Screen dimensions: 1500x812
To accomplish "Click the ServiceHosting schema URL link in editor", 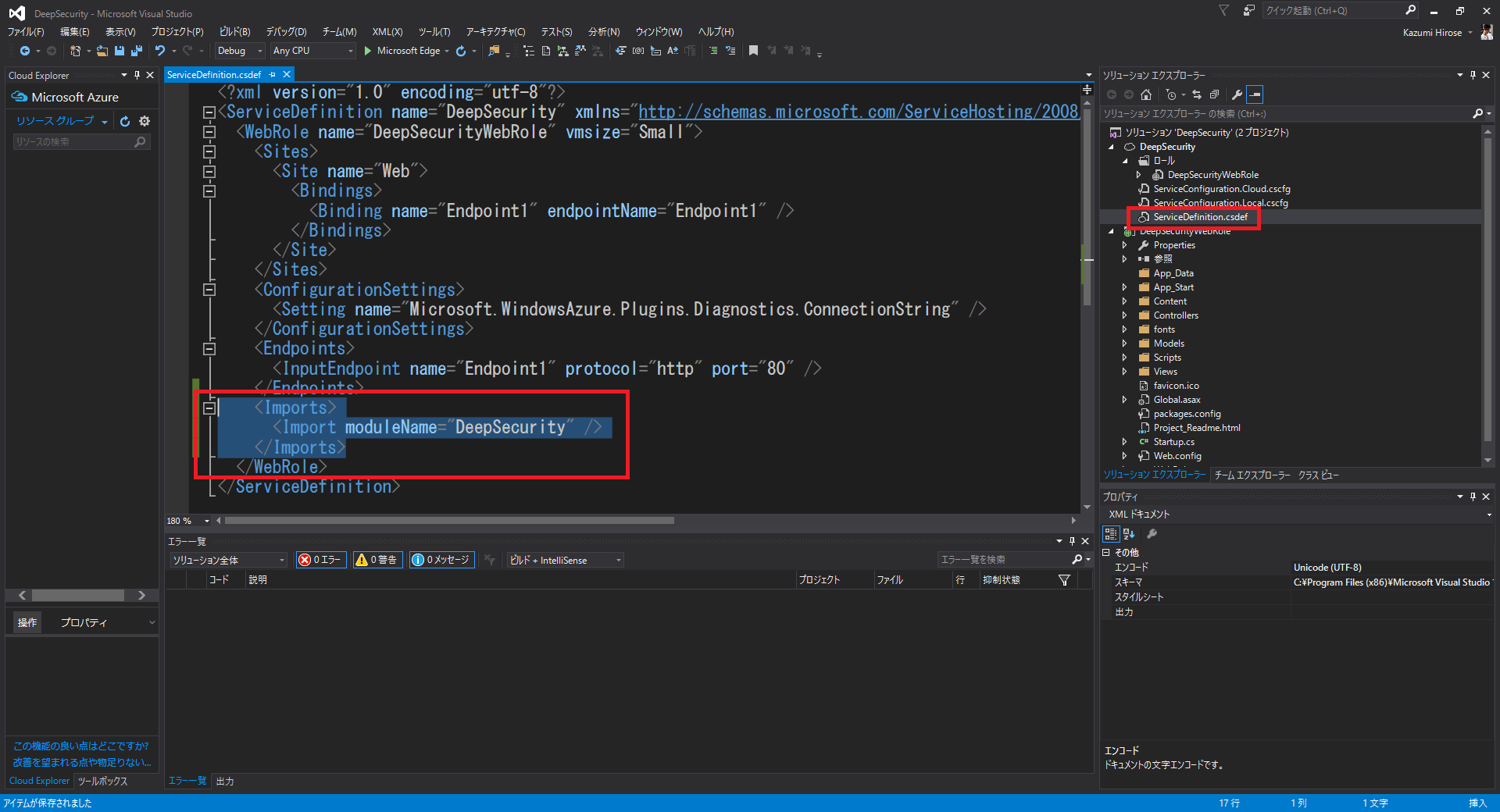I will coord(858,112).
